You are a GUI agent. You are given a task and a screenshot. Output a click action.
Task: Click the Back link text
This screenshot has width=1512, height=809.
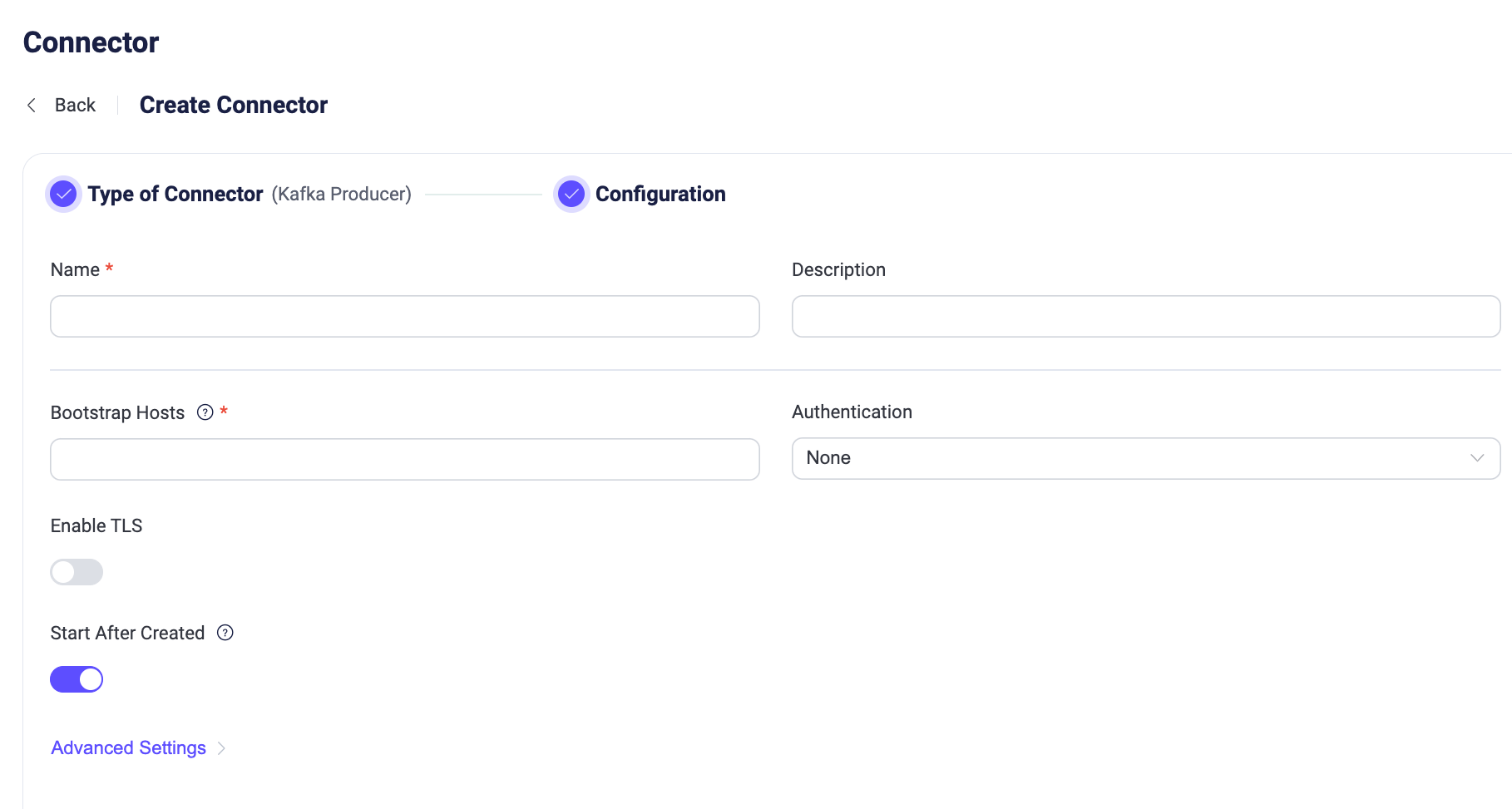tap(75, 105)
